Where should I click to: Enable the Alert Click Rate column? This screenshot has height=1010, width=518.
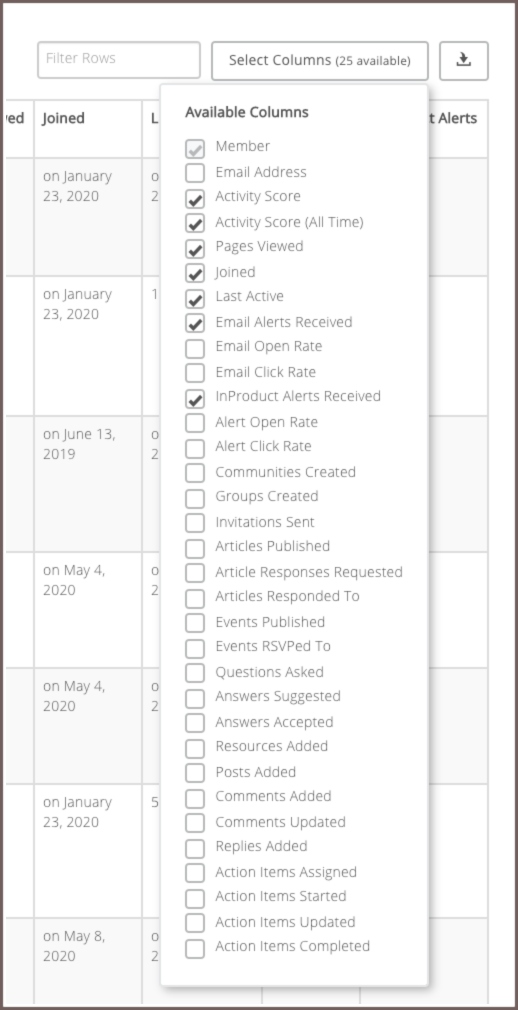pyautogui.click(x=195, y=448)
